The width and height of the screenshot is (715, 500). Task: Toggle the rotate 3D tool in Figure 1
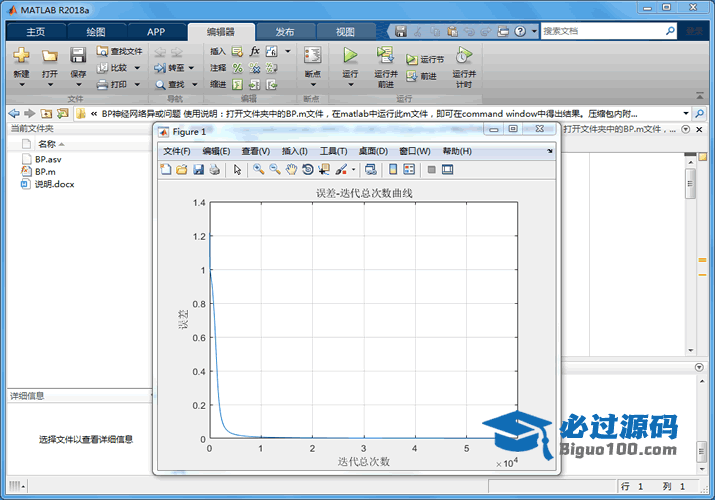pos(308,170)
